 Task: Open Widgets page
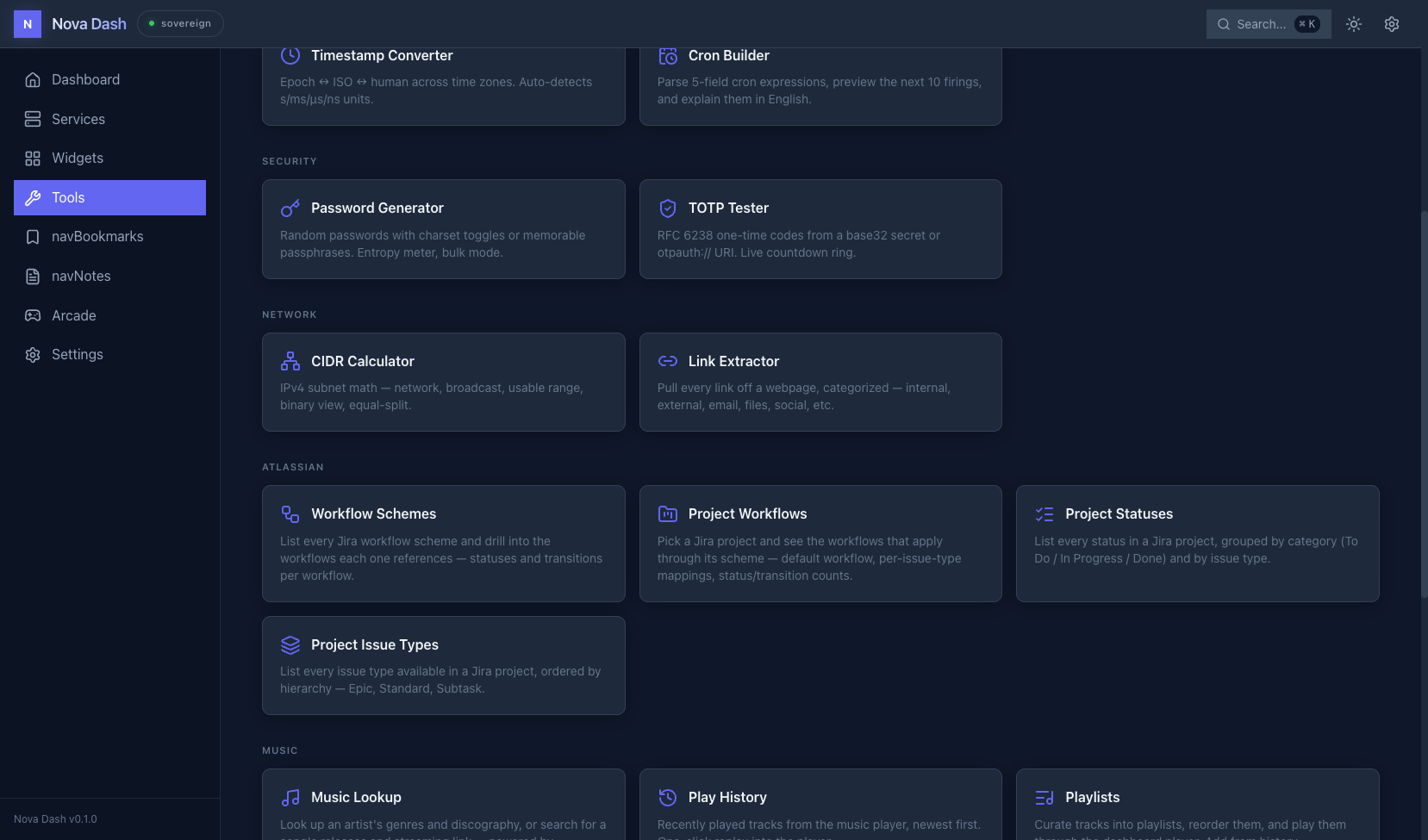coord(109,159)
